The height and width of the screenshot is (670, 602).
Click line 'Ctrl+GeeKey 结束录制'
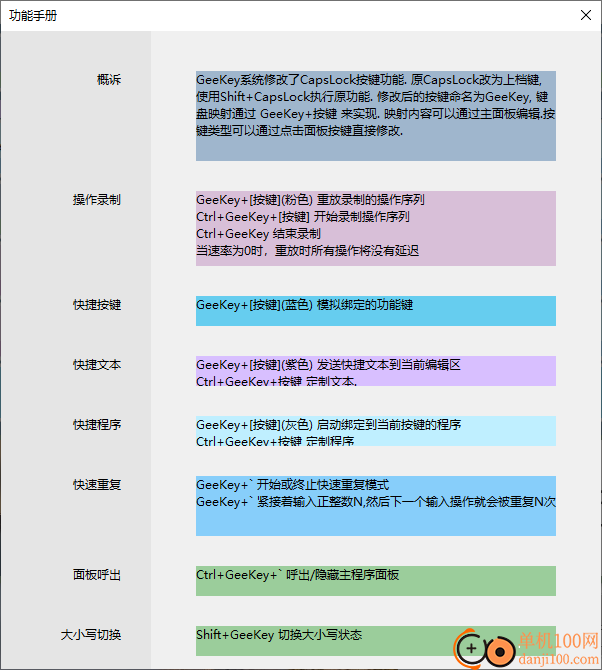(258, 234)
